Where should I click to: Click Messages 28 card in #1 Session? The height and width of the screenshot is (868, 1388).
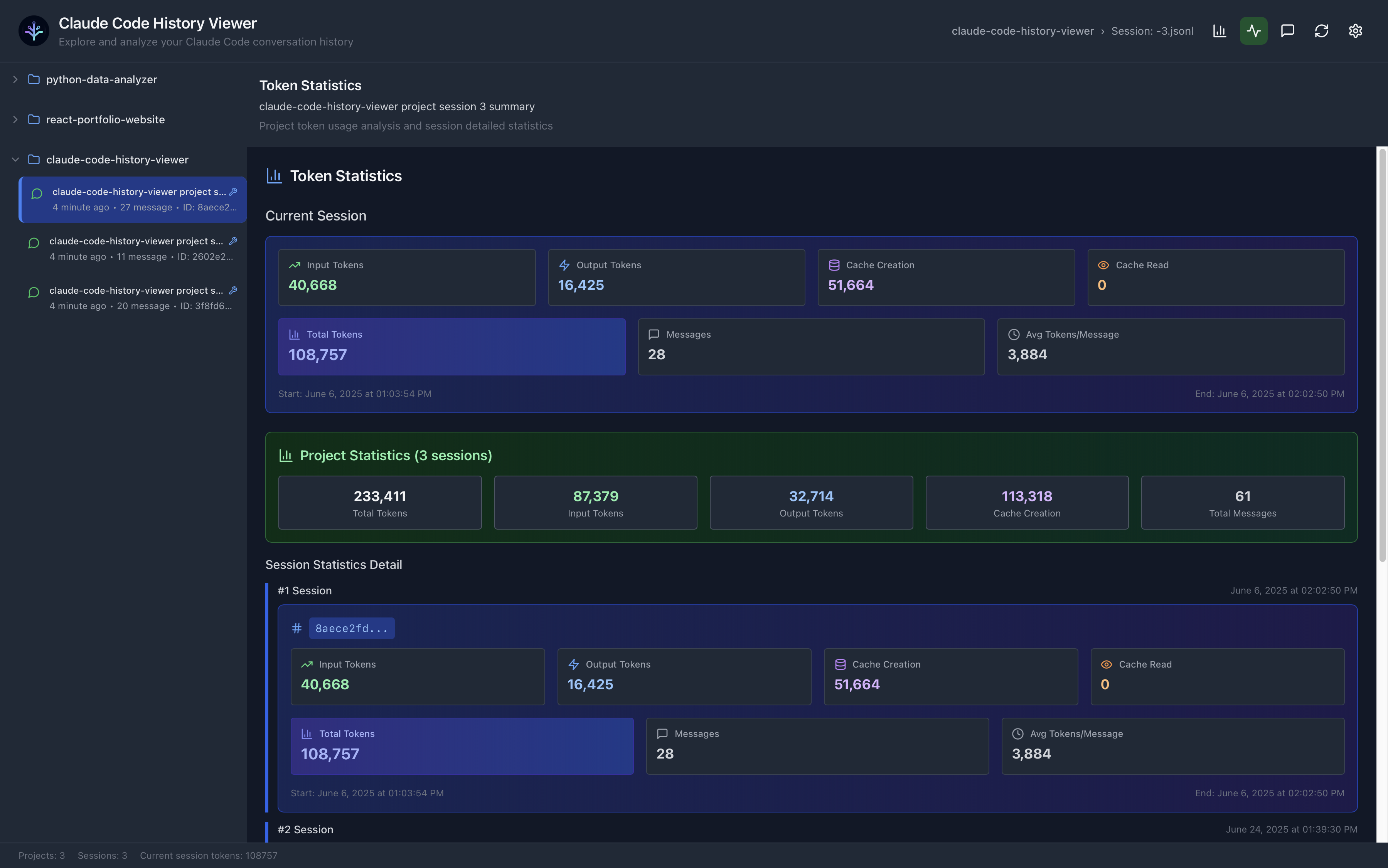[817, 746]
